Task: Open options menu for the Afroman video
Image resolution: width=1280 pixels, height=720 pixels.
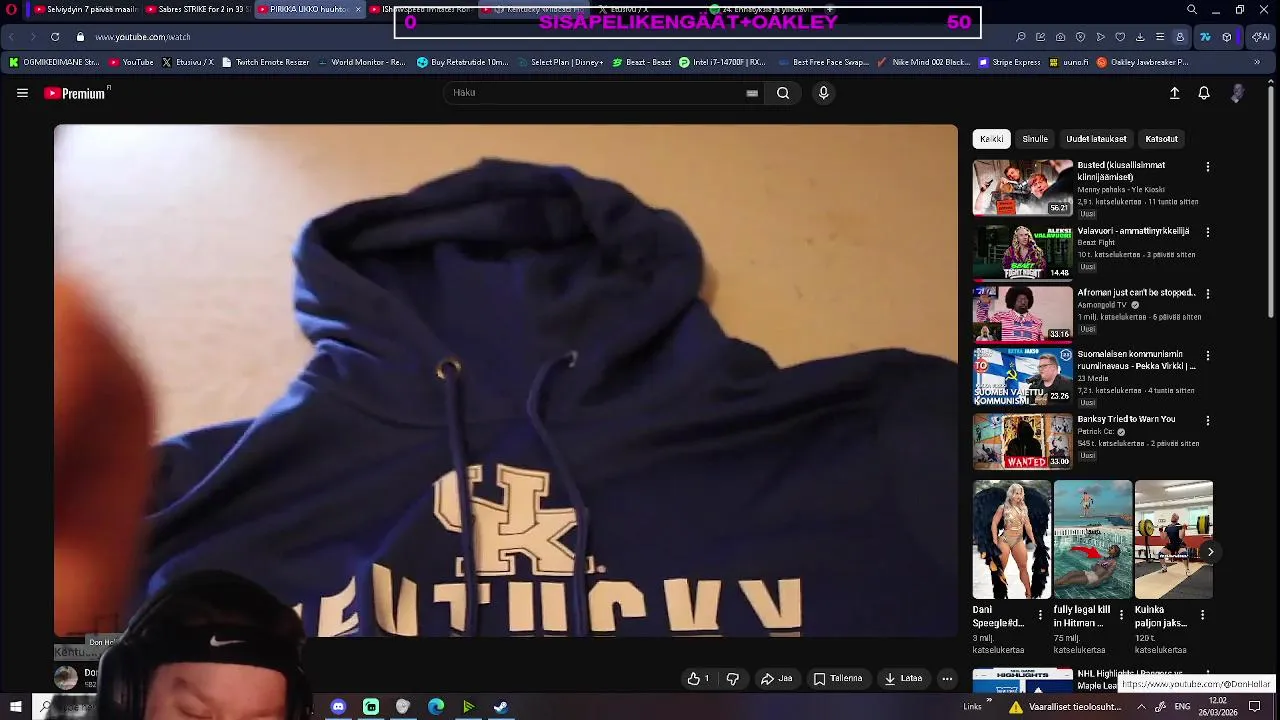Action: pos(1208,294)
